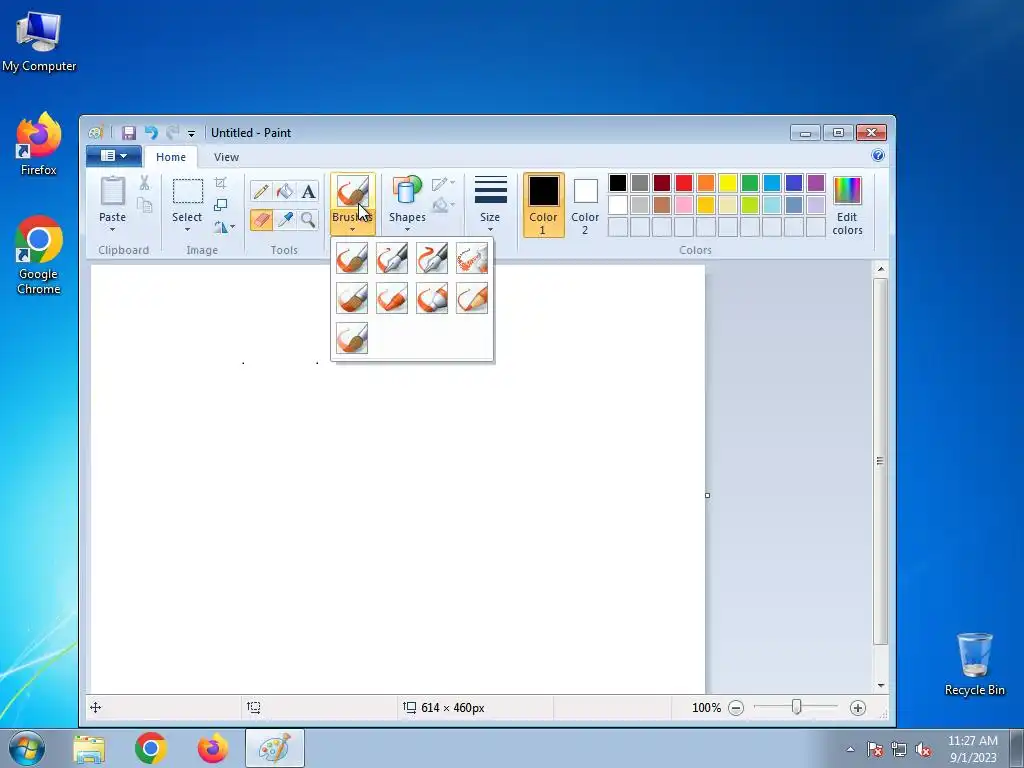The image size is (1024, 768).
Task: Activate Color 1 foreground button
Action: pos(543,204)
